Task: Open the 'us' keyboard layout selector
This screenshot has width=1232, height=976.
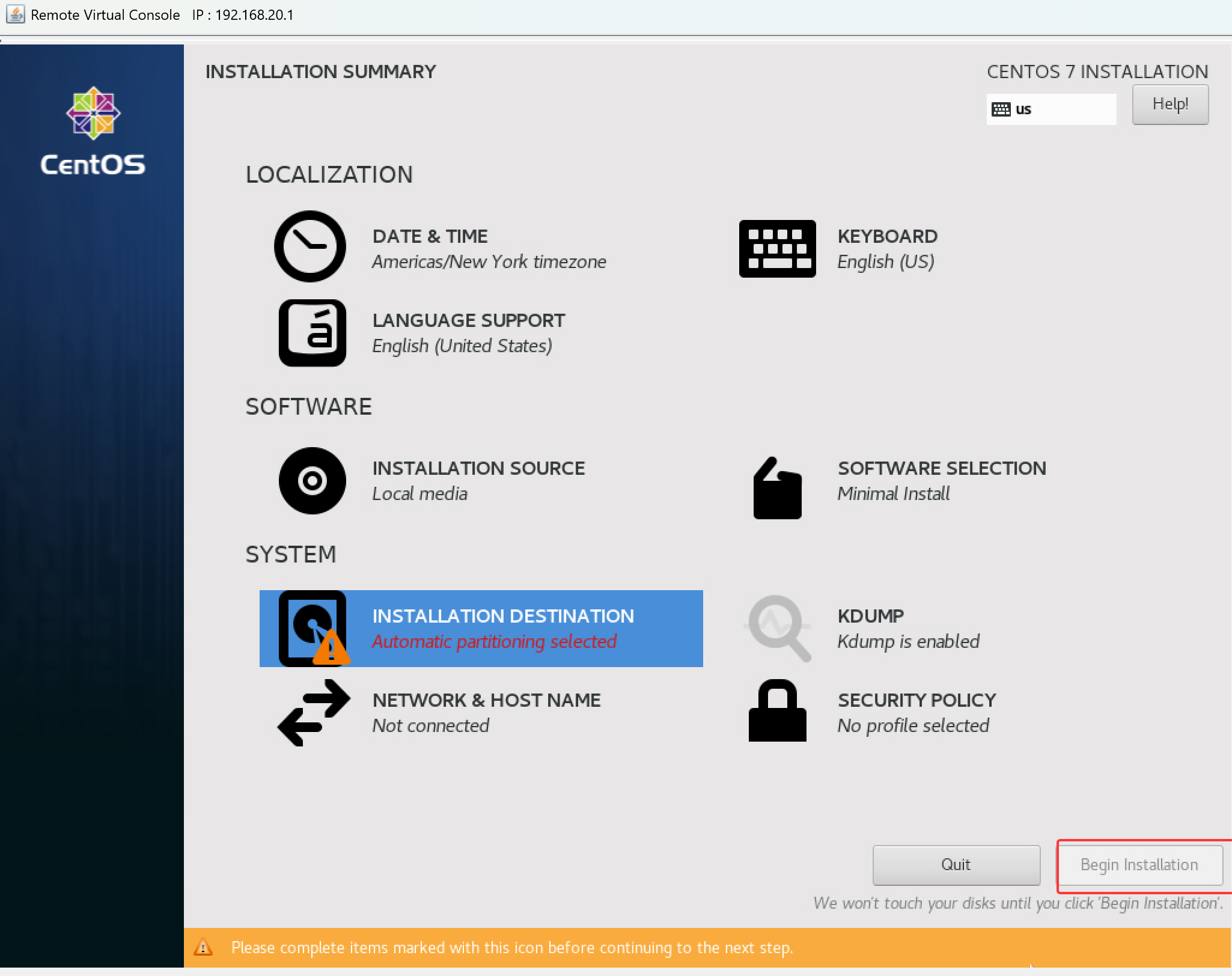Action: [x=1051, y=109]
